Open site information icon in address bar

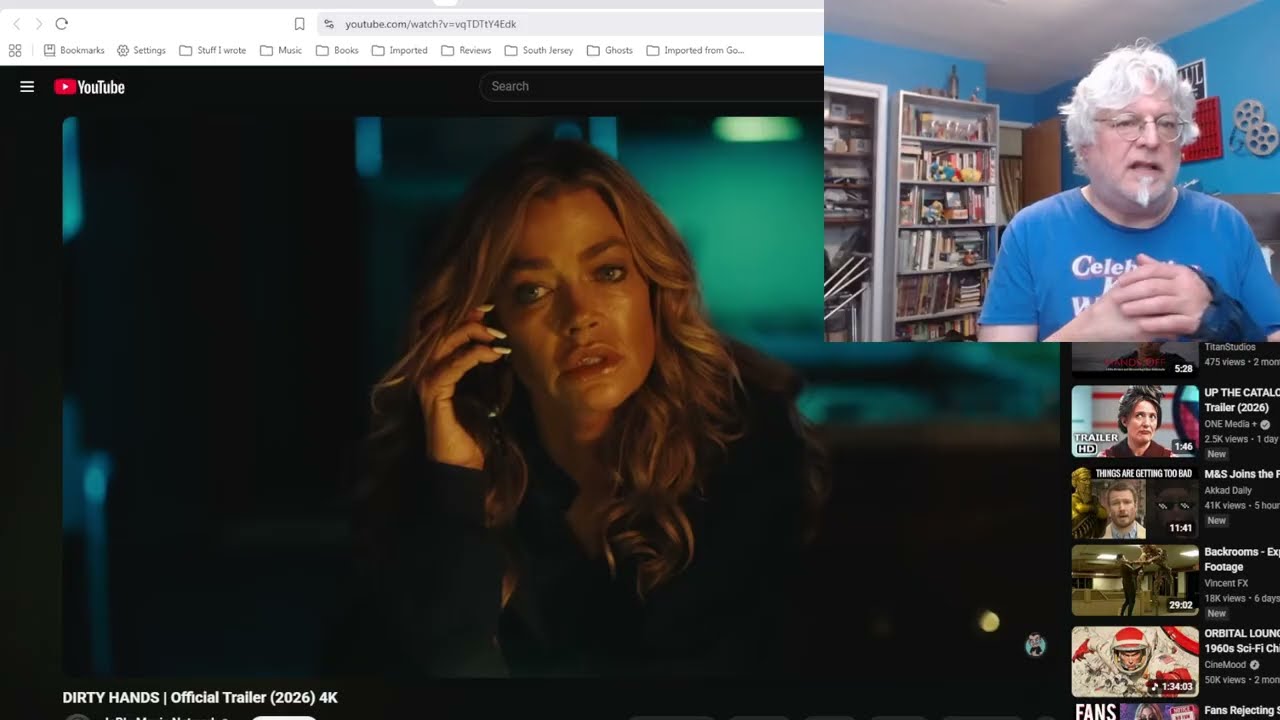tap(329, 24)
